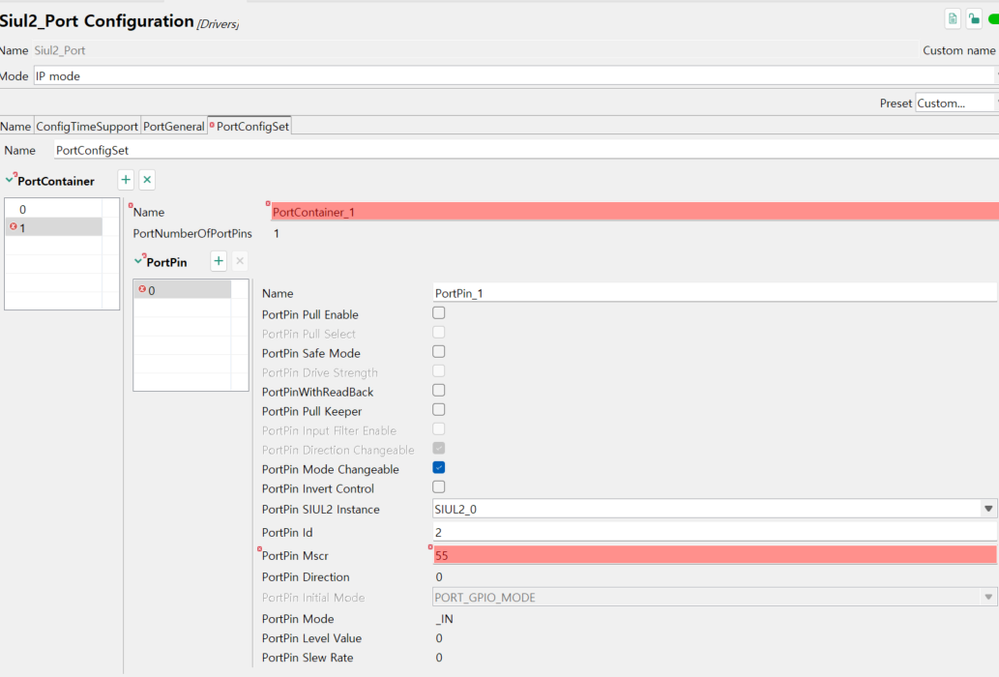Switch to the PortGeneral tab
The image size is (999, 677).
pos(173,126)
